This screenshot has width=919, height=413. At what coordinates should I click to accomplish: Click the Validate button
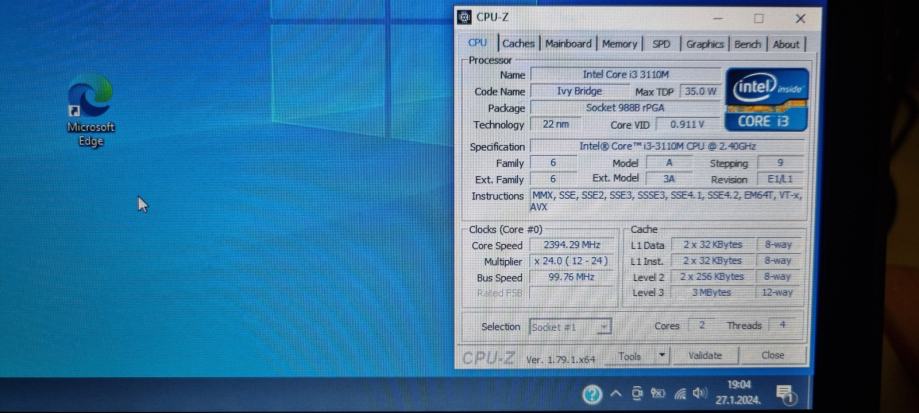pos(705,356)
